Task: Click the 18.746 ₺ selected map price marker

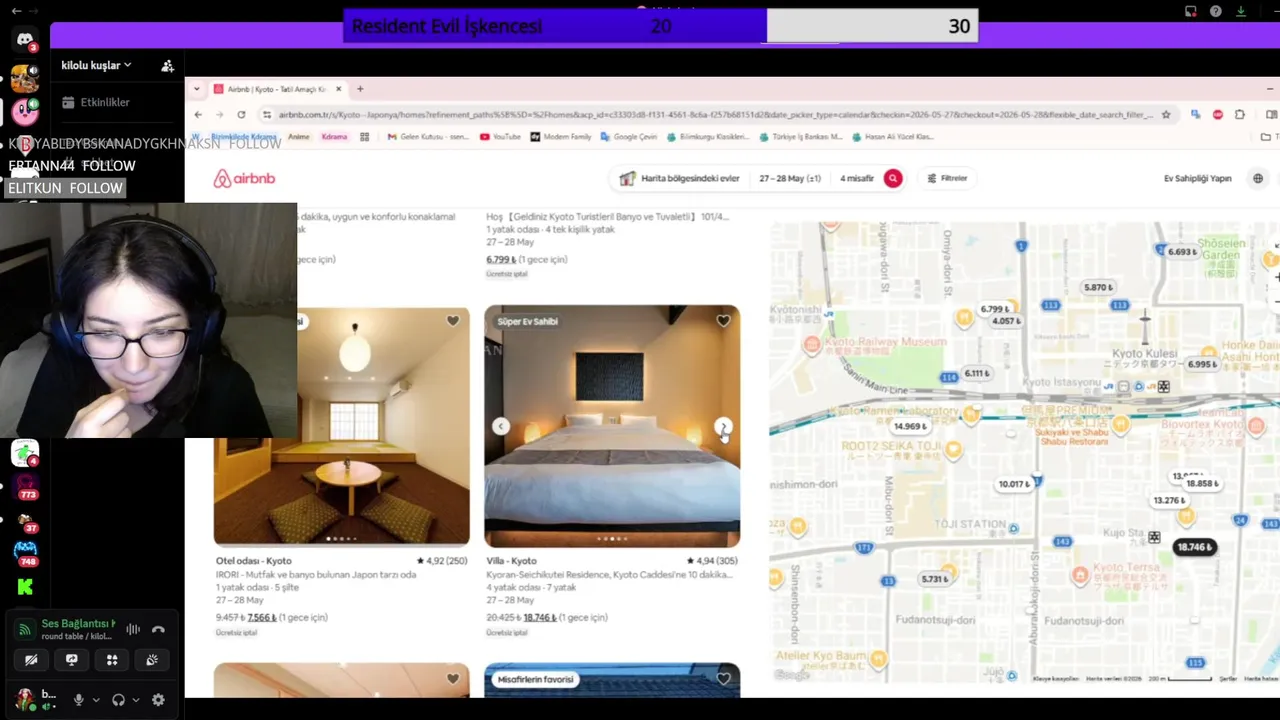Action: 1194,547
